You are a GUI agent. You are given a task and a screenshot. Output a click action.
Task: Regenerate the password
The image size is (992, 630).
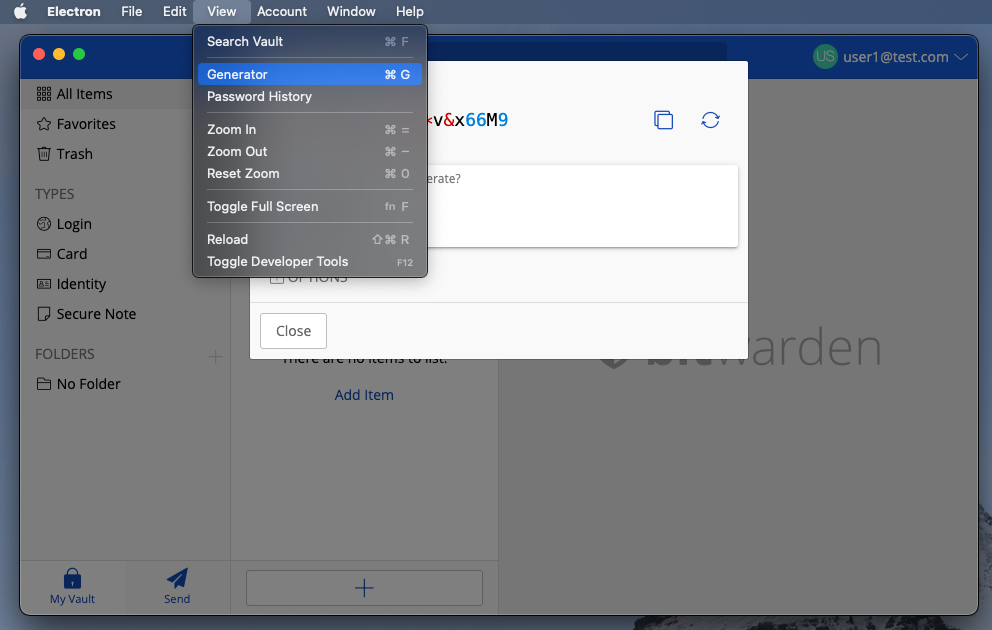[x=710, y=120]
